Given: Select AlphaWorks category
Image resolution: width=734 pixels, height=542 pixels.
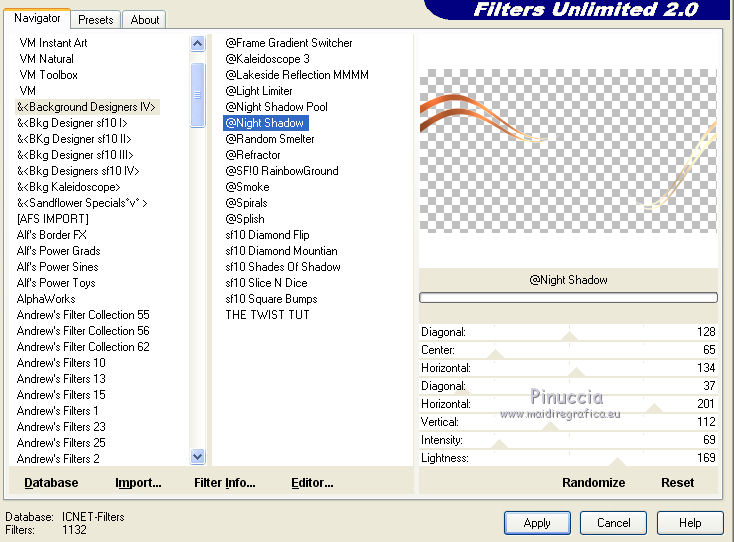Looking at the screenshot, I should pos(46,299).
